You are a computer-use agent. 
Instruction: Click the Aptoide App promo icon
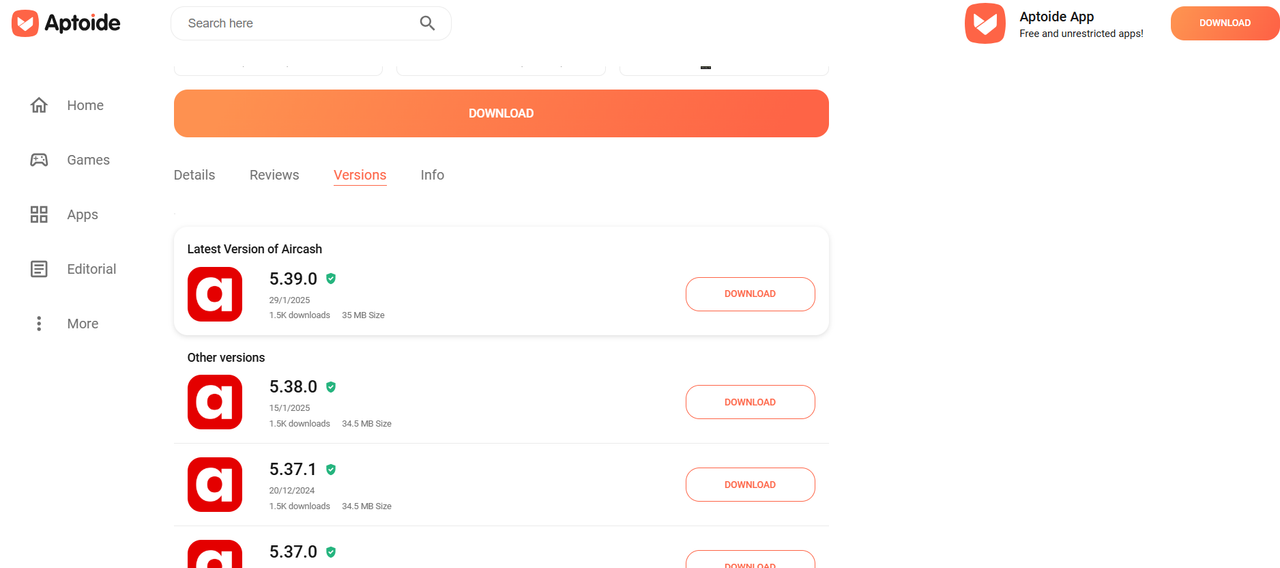pos(985,23)
